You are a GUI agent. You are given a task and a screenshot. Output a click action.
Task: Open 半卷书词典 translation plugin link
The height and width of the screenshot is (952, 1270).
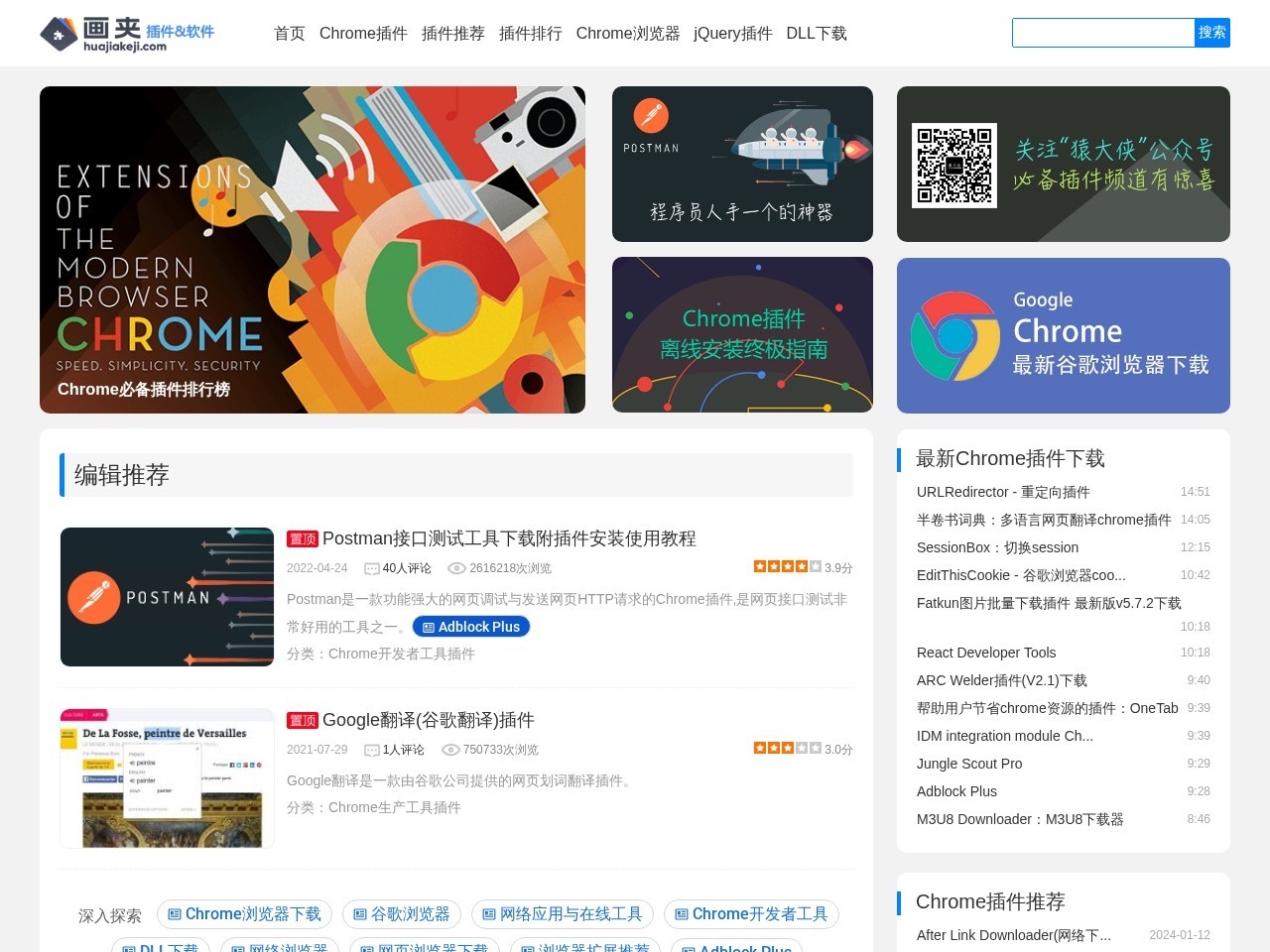tap(1044, 520)
